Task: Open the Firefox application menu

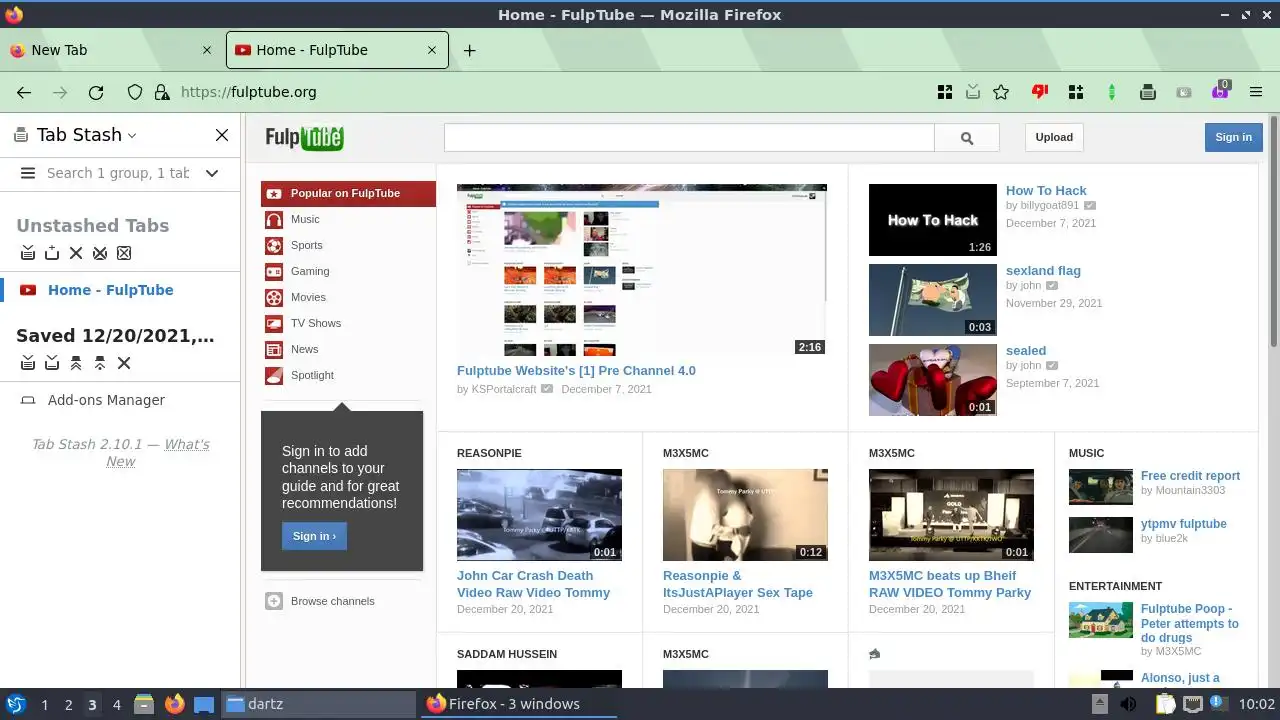Action: pos(1256,92)
